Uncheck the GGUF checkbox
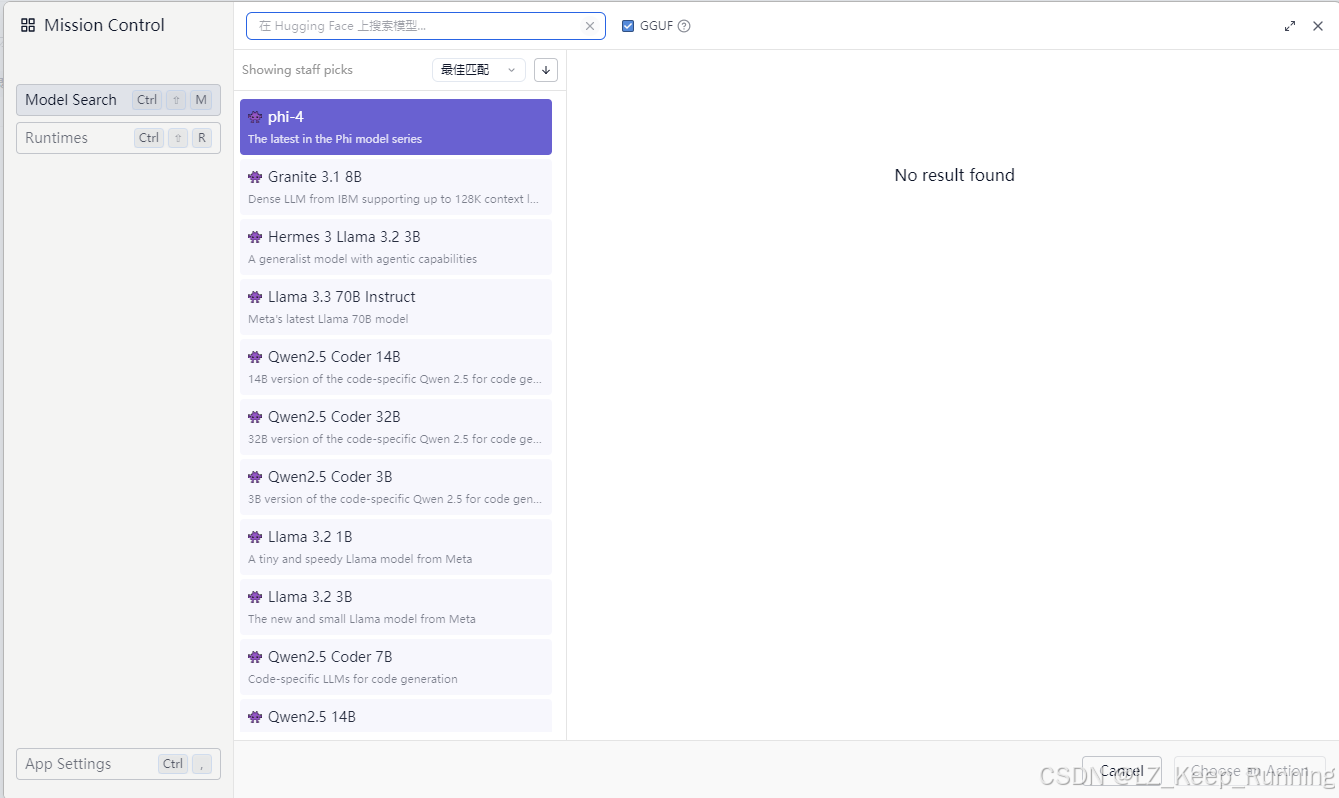The height and width of the screenshot is (798, 1339). click(628, 26)
